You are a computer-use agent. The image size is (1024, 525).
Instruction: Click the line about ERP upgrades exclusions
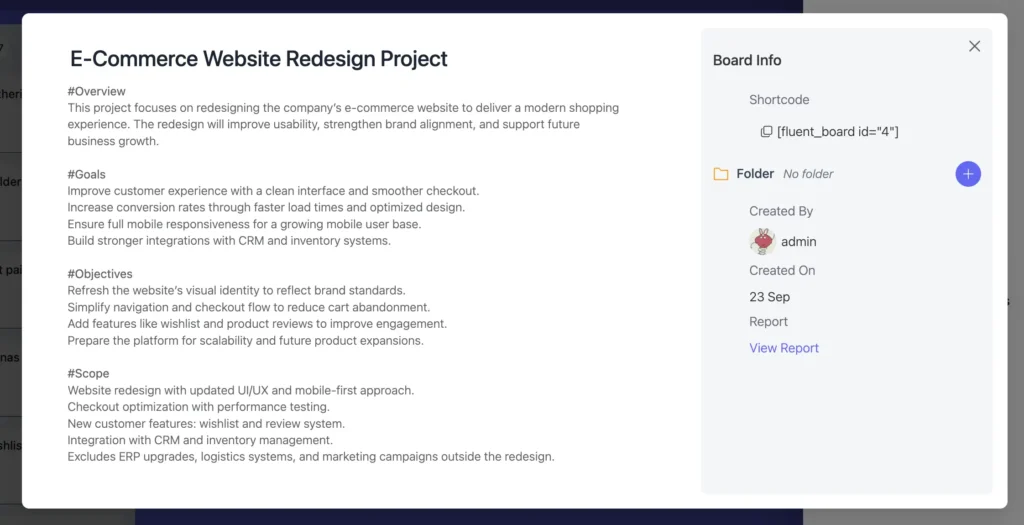(x=310, y=457)
